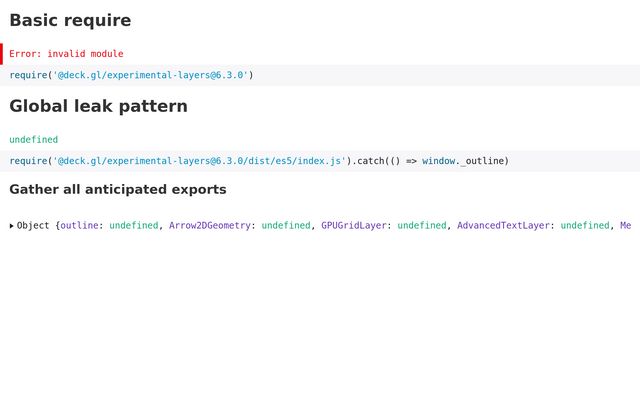Click the arrow function => in second cell
This screenshot has height=400, width=640.
coord(411,161)
